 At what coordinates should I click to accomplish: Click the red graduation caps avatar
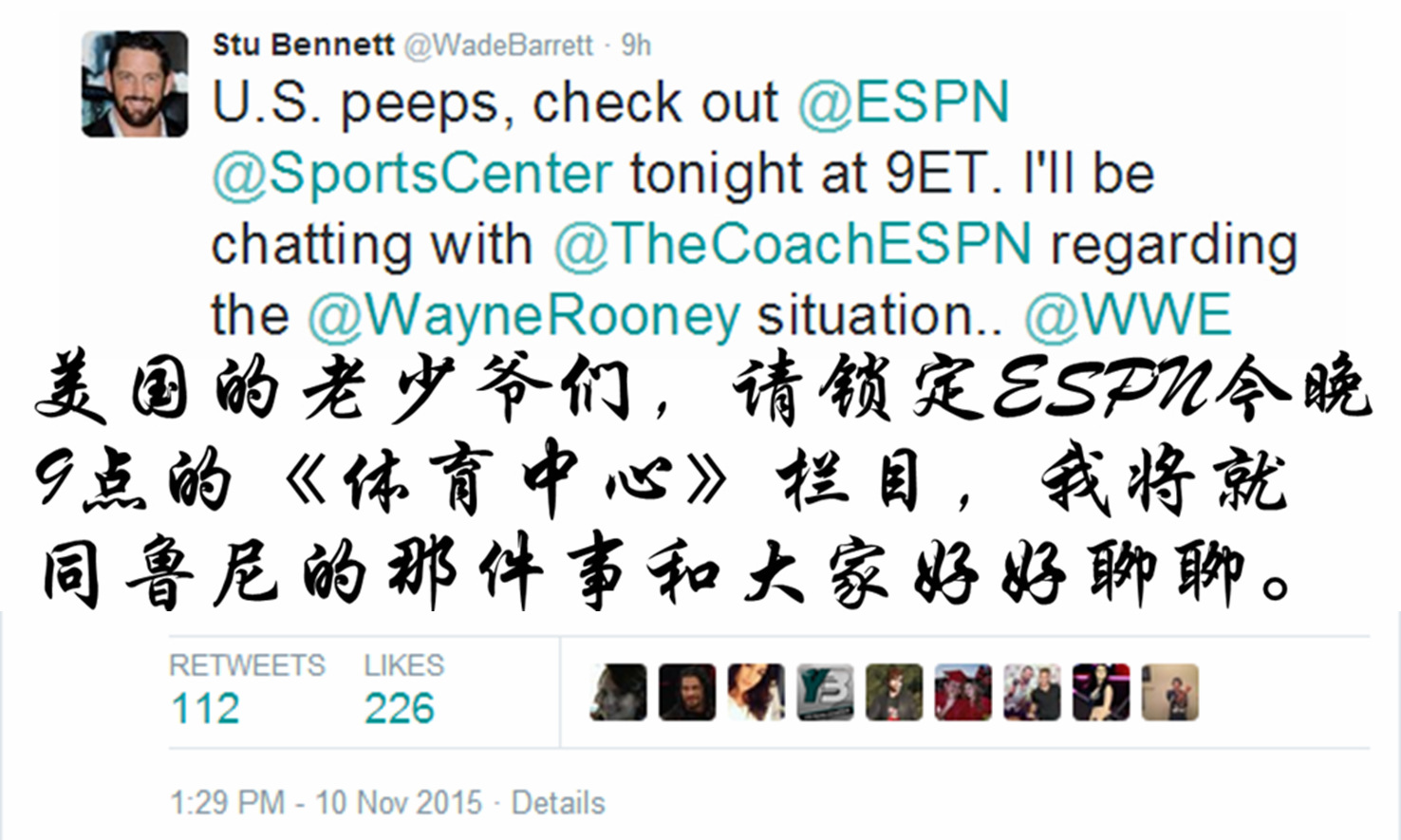(962, 692)
